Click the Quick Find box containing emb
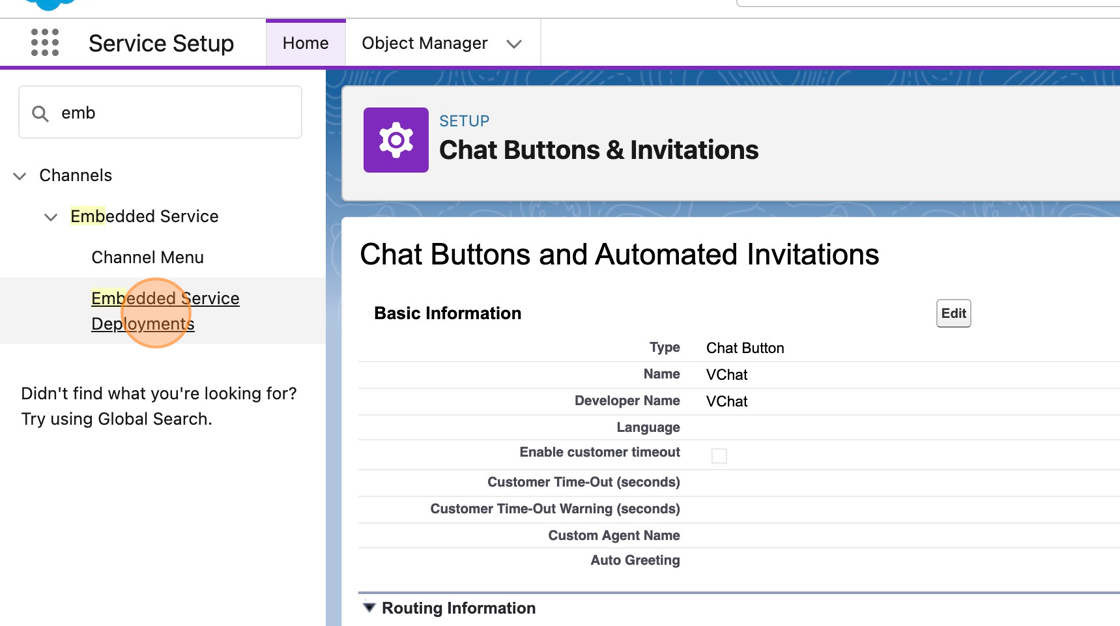 point(160,112)
